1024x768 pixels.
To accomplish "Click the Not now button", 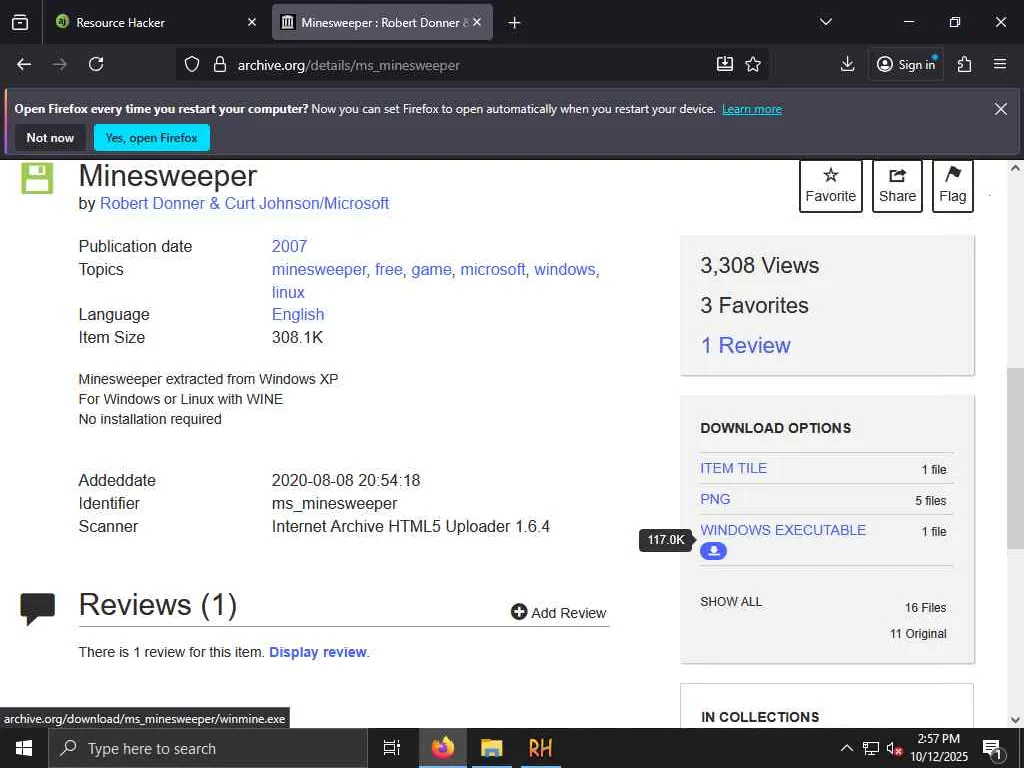I will 50,138.
